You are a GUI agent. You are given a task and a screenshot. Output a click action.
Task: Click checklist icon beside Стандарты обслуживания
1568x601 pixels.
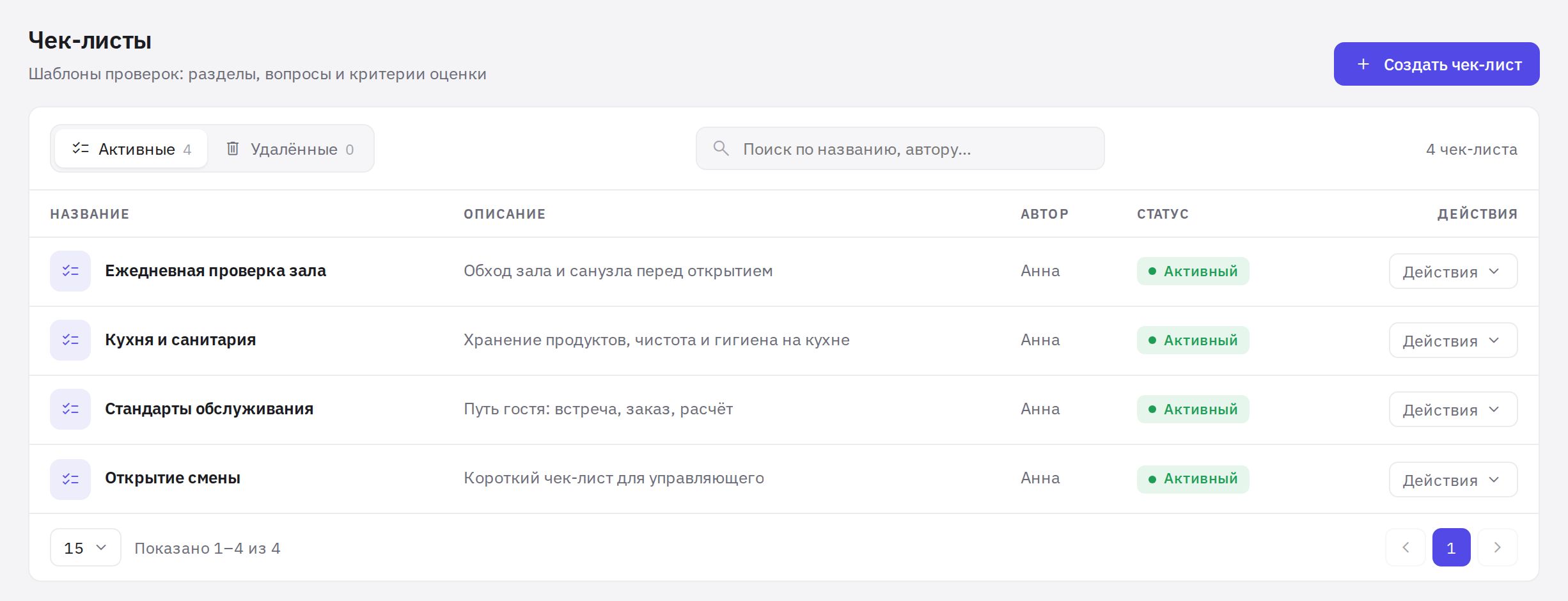tap(70, 409)
